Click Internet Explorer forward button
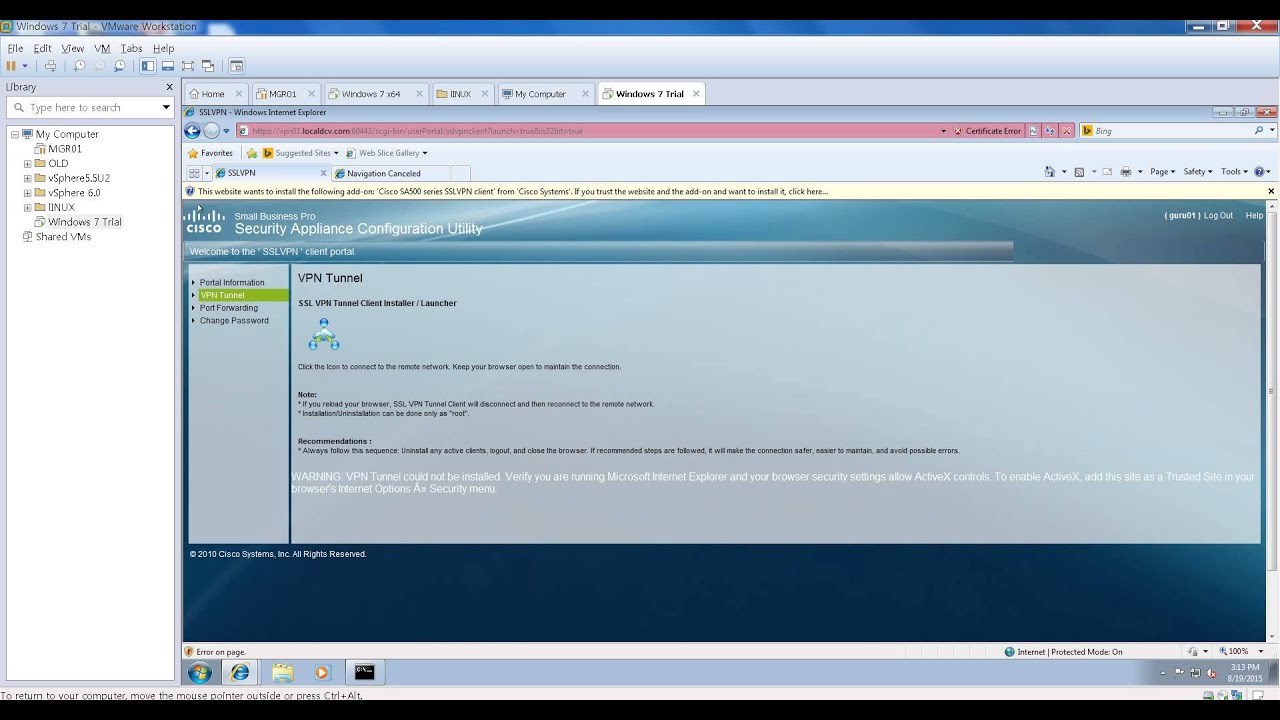 (x=211, y=131)
